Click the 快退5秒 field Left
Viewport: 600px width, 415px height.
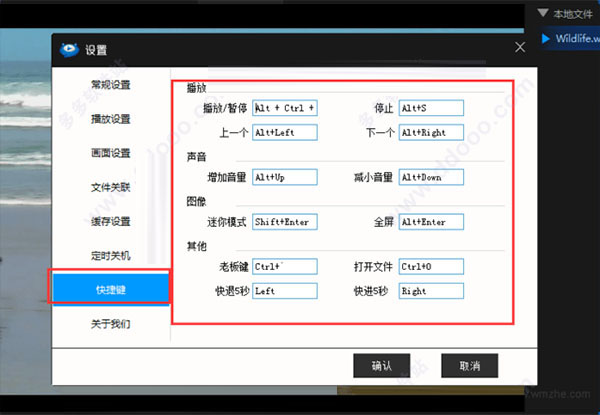(285, 291)
